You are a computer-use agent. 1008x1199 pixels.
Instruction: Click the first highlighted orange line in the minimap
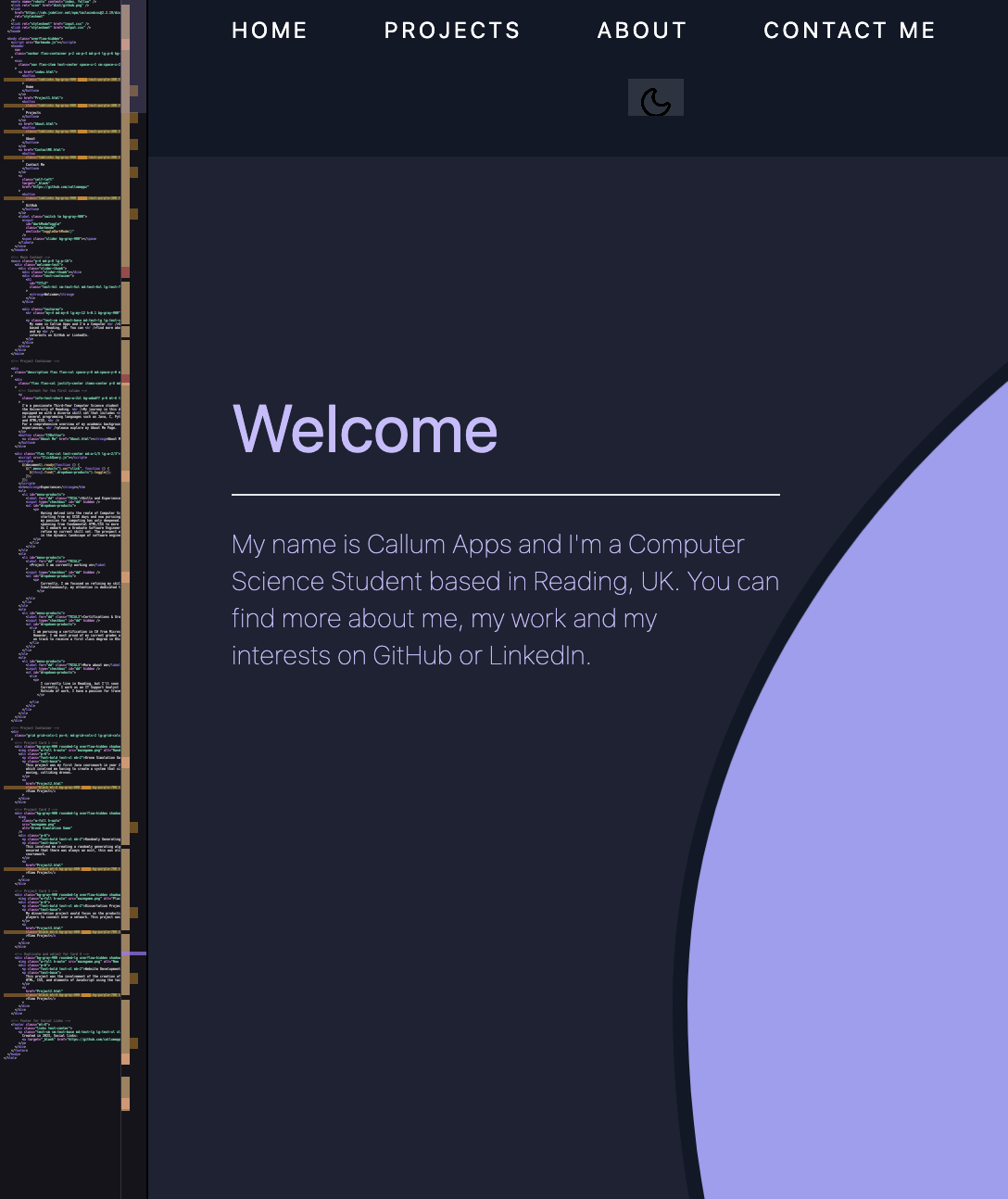click(56, 80)
